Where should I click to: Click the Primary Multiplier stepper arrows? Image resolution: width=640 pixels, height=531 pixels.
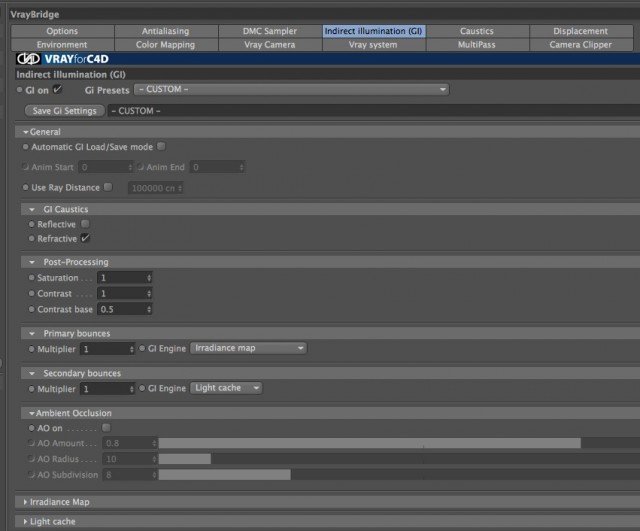[131, 349]
